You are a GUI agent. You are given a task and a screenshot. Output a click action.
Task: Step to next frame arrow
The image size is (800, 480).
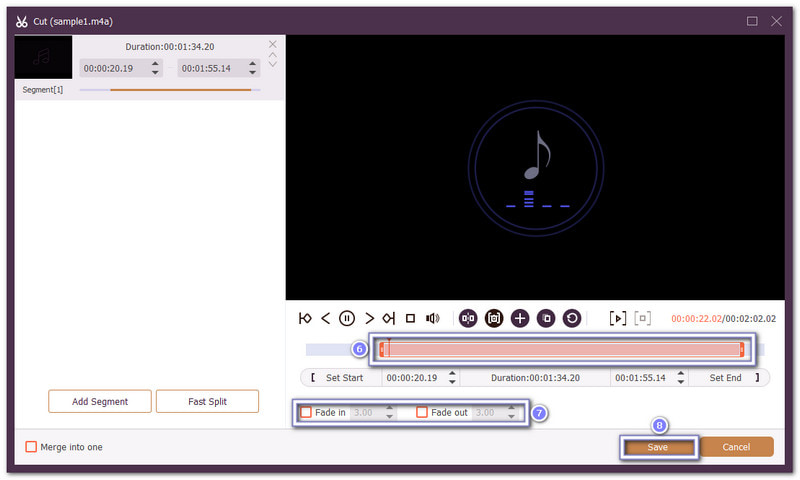tap(369, 318)
